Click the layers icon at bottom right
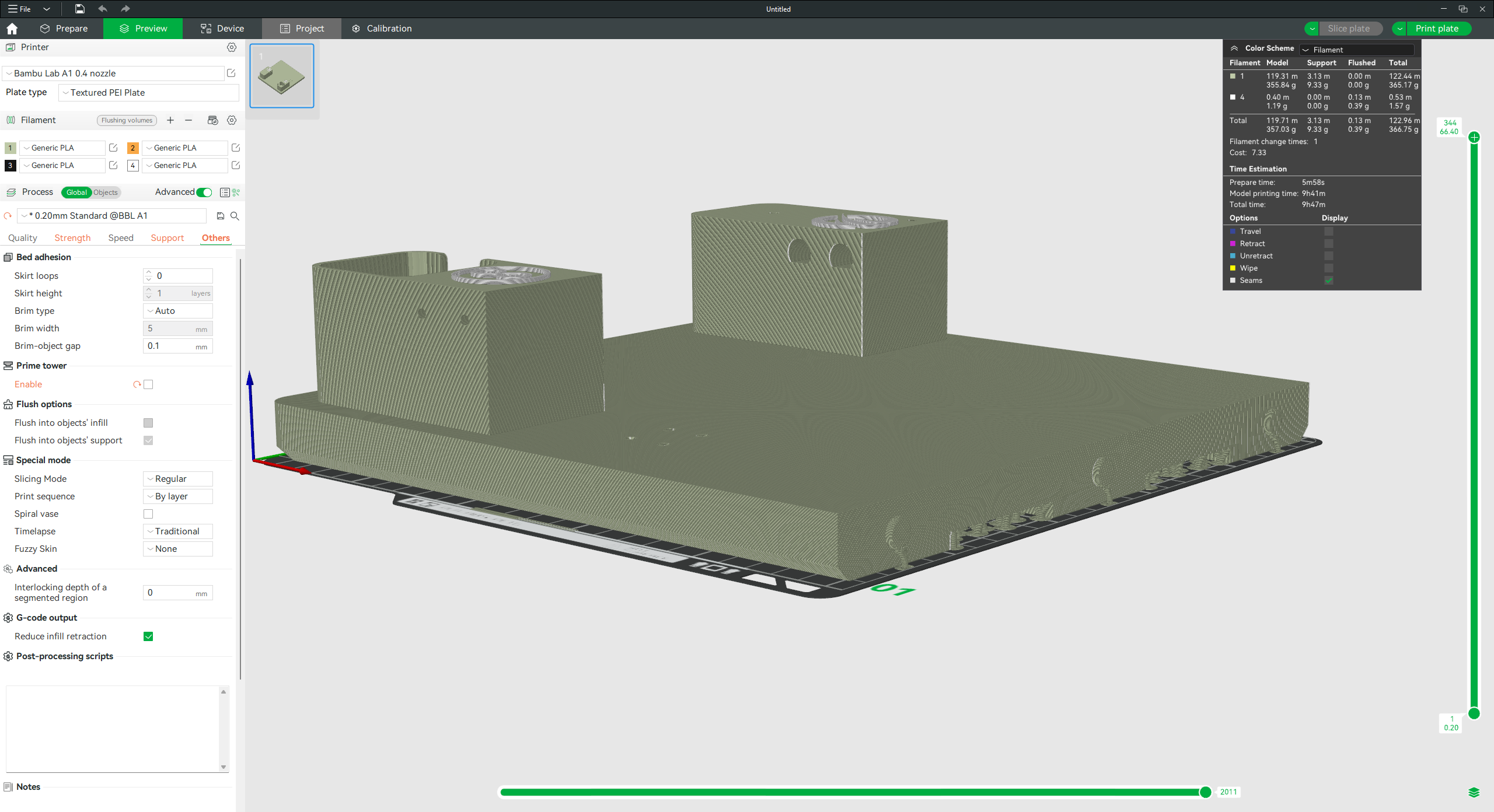1494x812 pixels. click(1474, 792)
